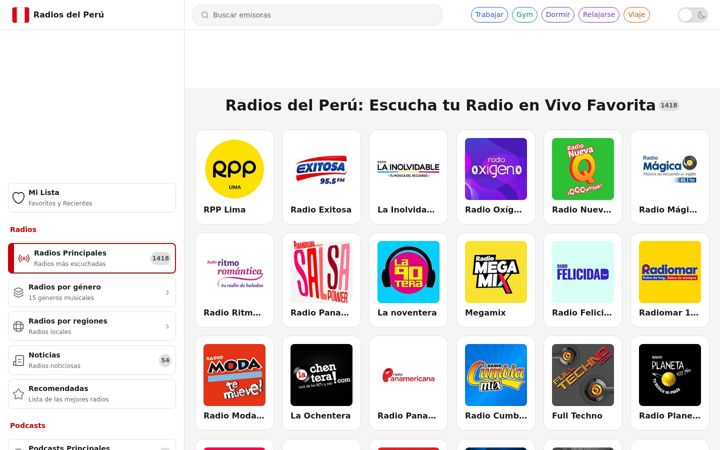Play RPP Lima station logo
This screenshot has height=450, width=720.
point(234,169)
